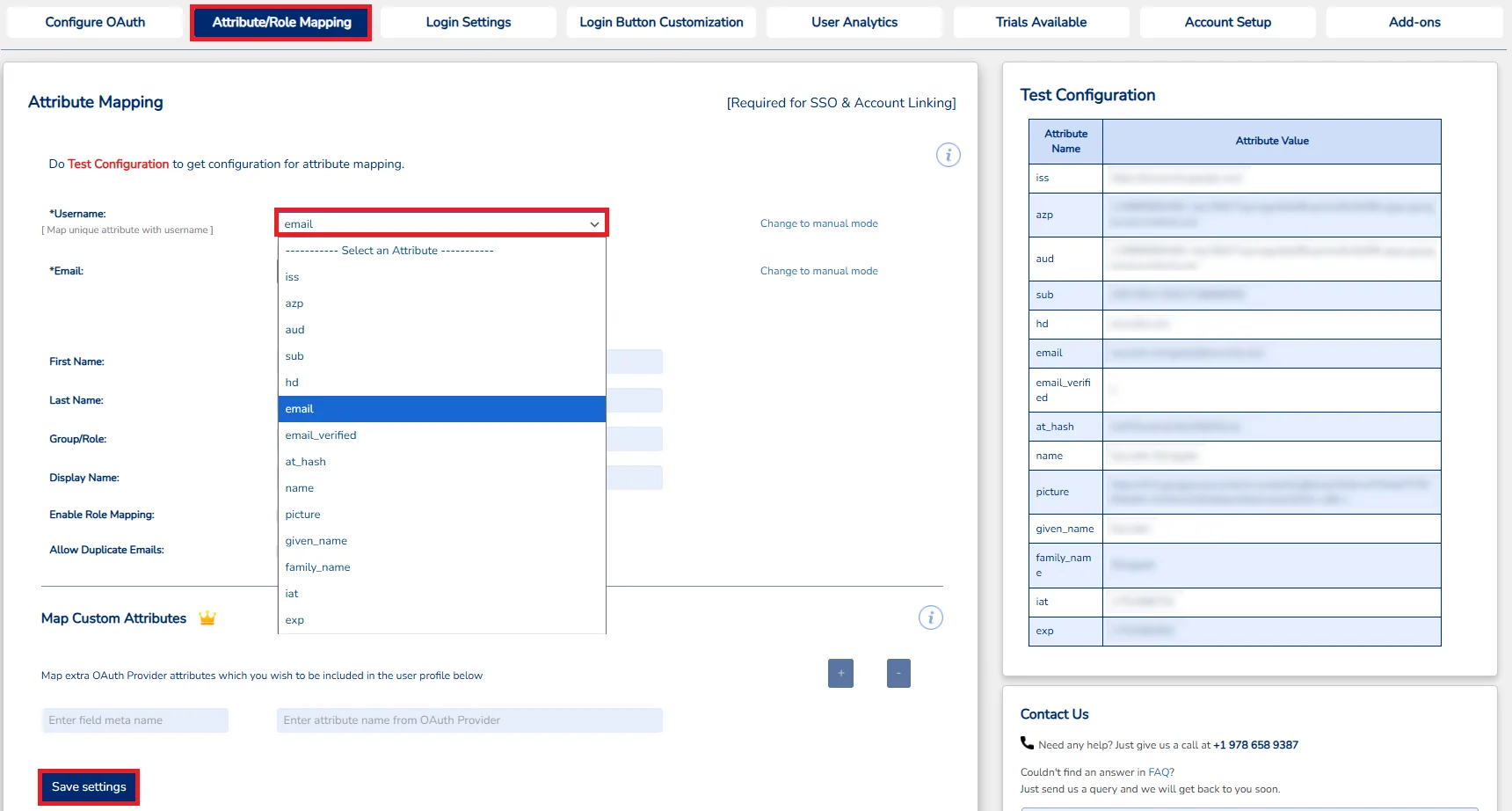Click the 'Display Name:' label
Screen dimensions: 1512x811
84,478
